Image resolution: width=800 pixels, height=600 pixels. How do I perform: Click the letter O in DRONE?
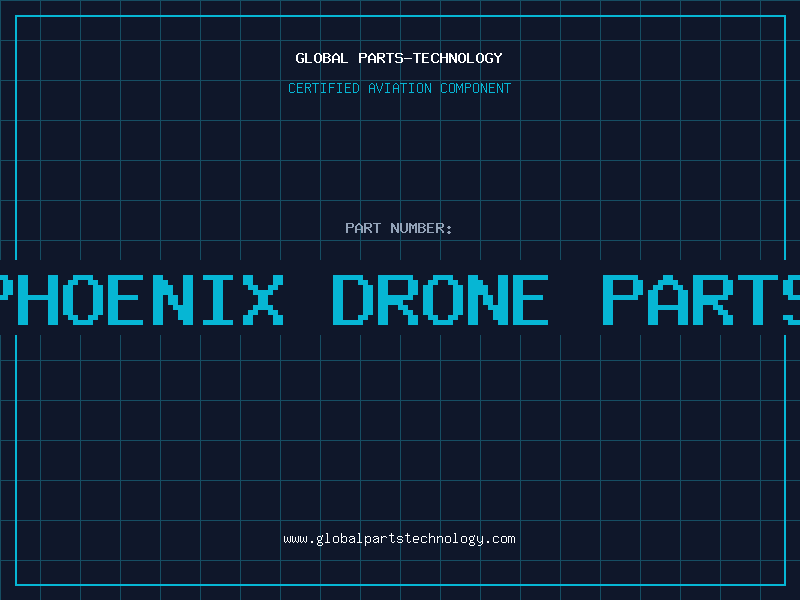point(441,300)
